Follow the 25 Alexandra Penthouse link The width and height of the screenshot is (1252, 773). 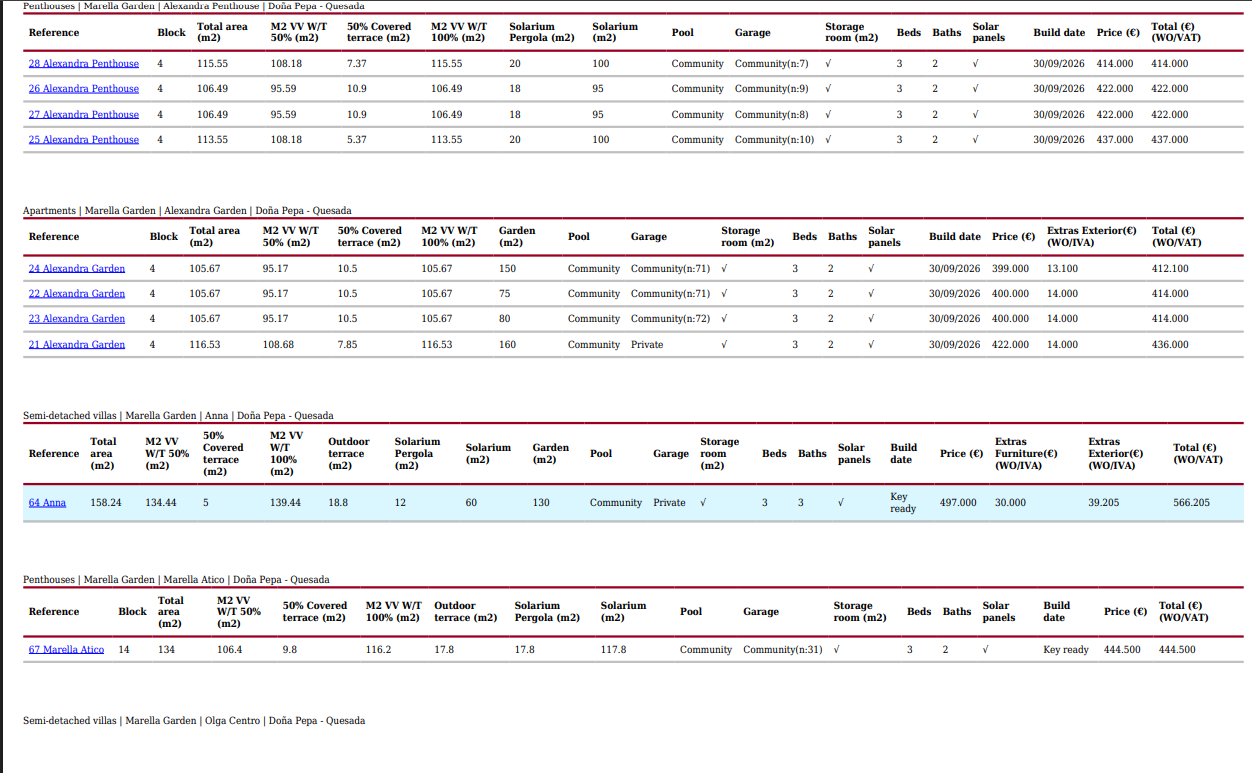tap(83, 140)
